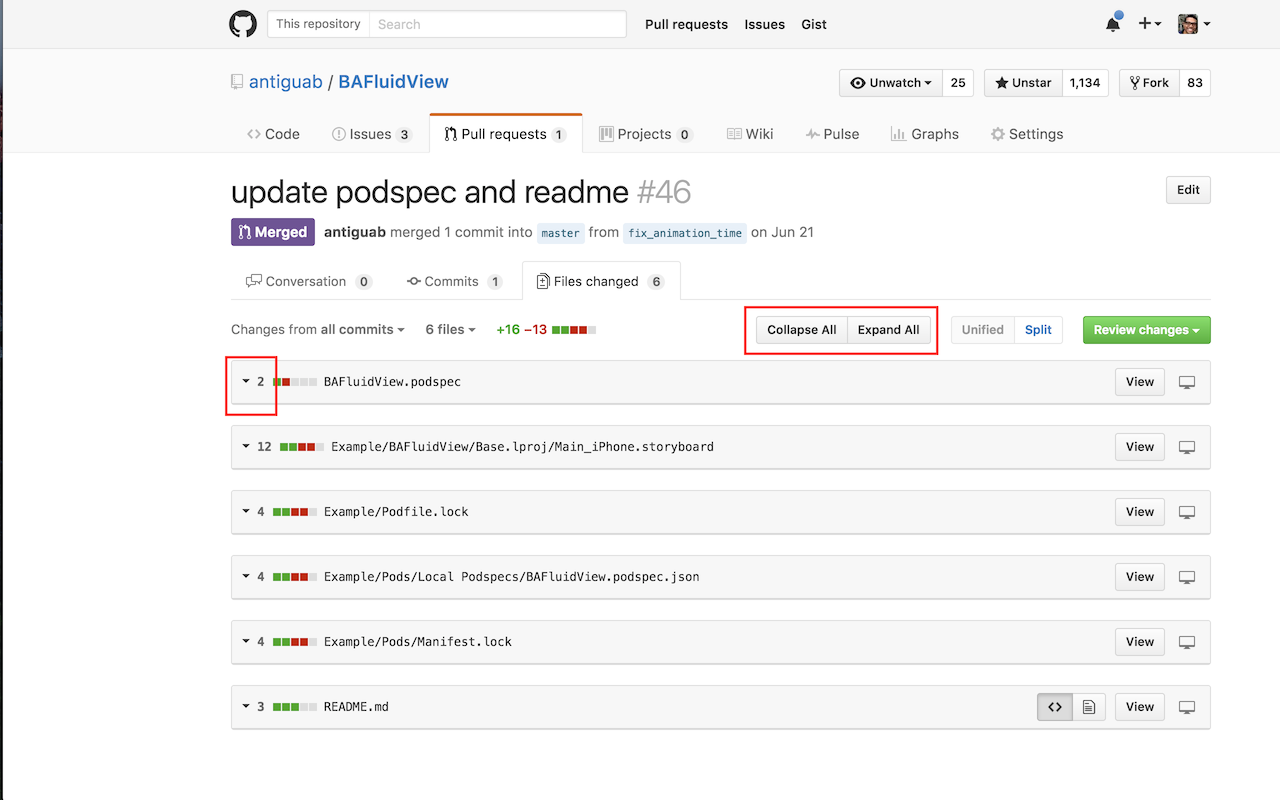Image resolution: width=1280 pixels, height=800 pixels.
Task: Toggle the Example/Podfile.lock file diff
Action: (x=246, y=512)
